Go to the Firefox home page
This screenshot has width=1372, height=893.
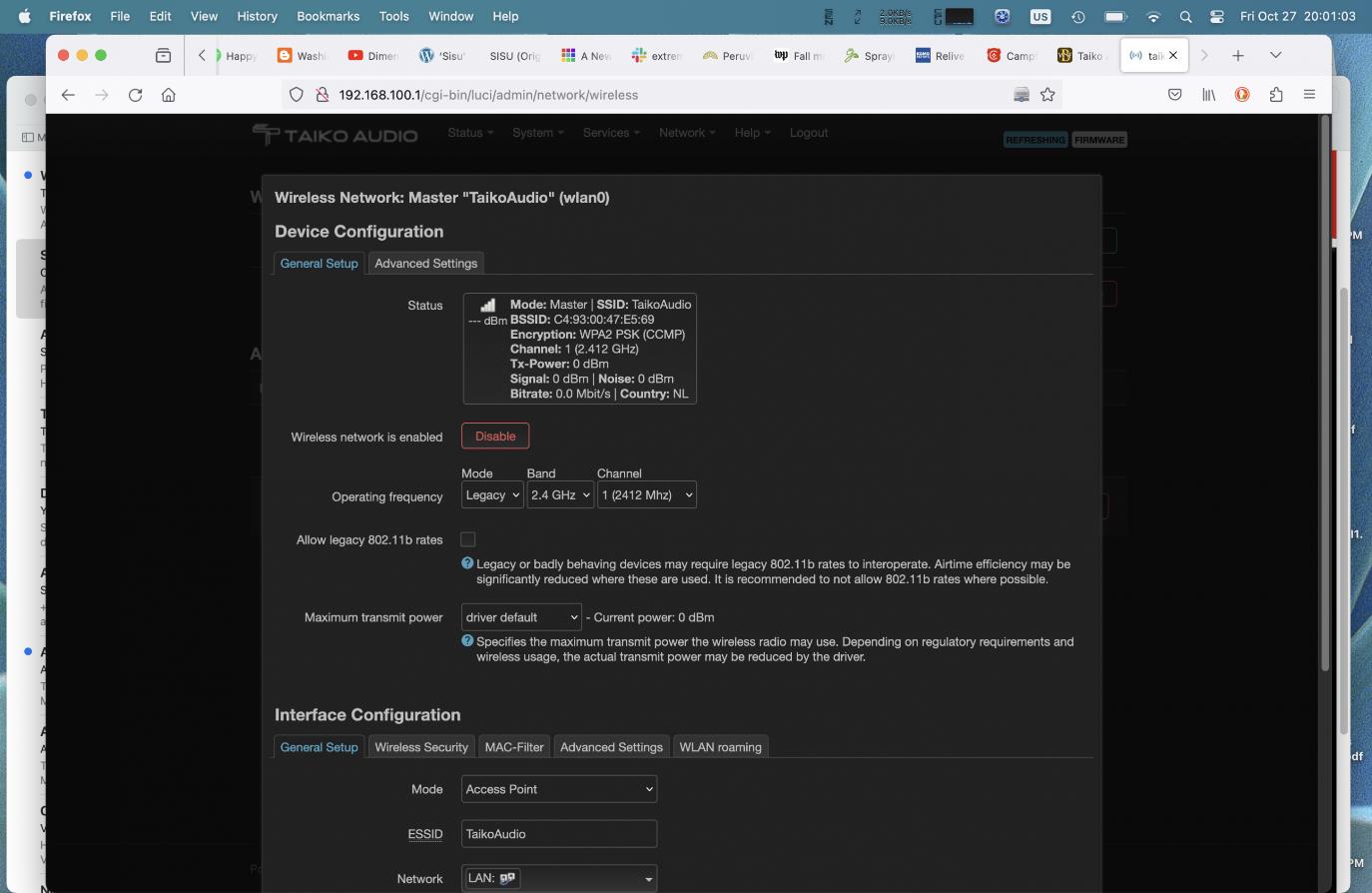pos(169,95)
